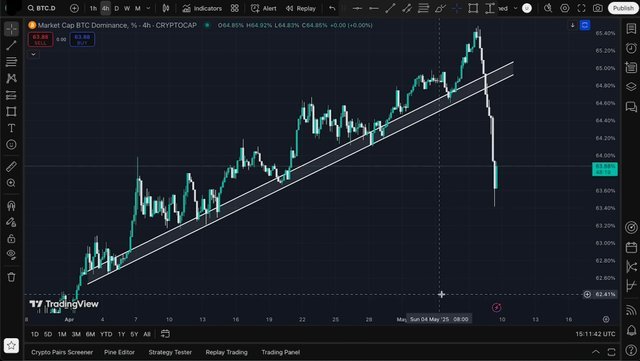Select the text annotation tool in left sidebar

pyautogui.click(x=11, y=128)
